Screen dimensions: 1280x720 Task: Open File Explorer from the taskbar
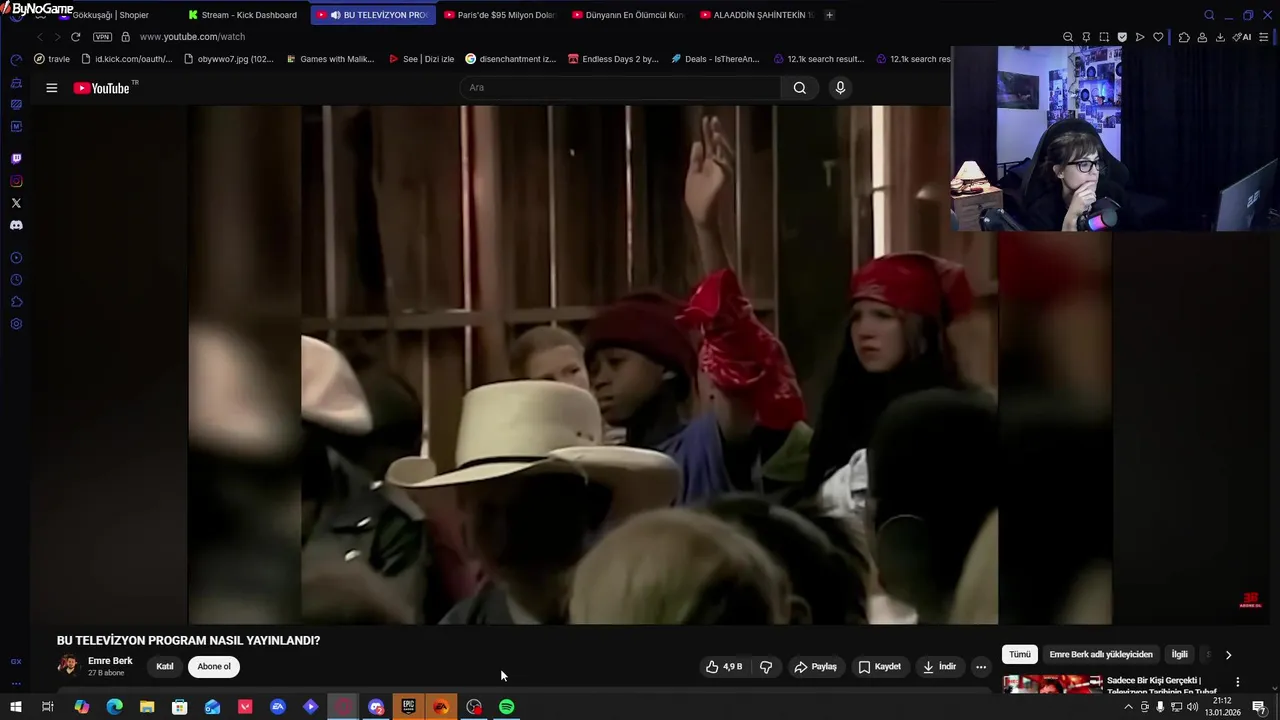pos(147,707)
